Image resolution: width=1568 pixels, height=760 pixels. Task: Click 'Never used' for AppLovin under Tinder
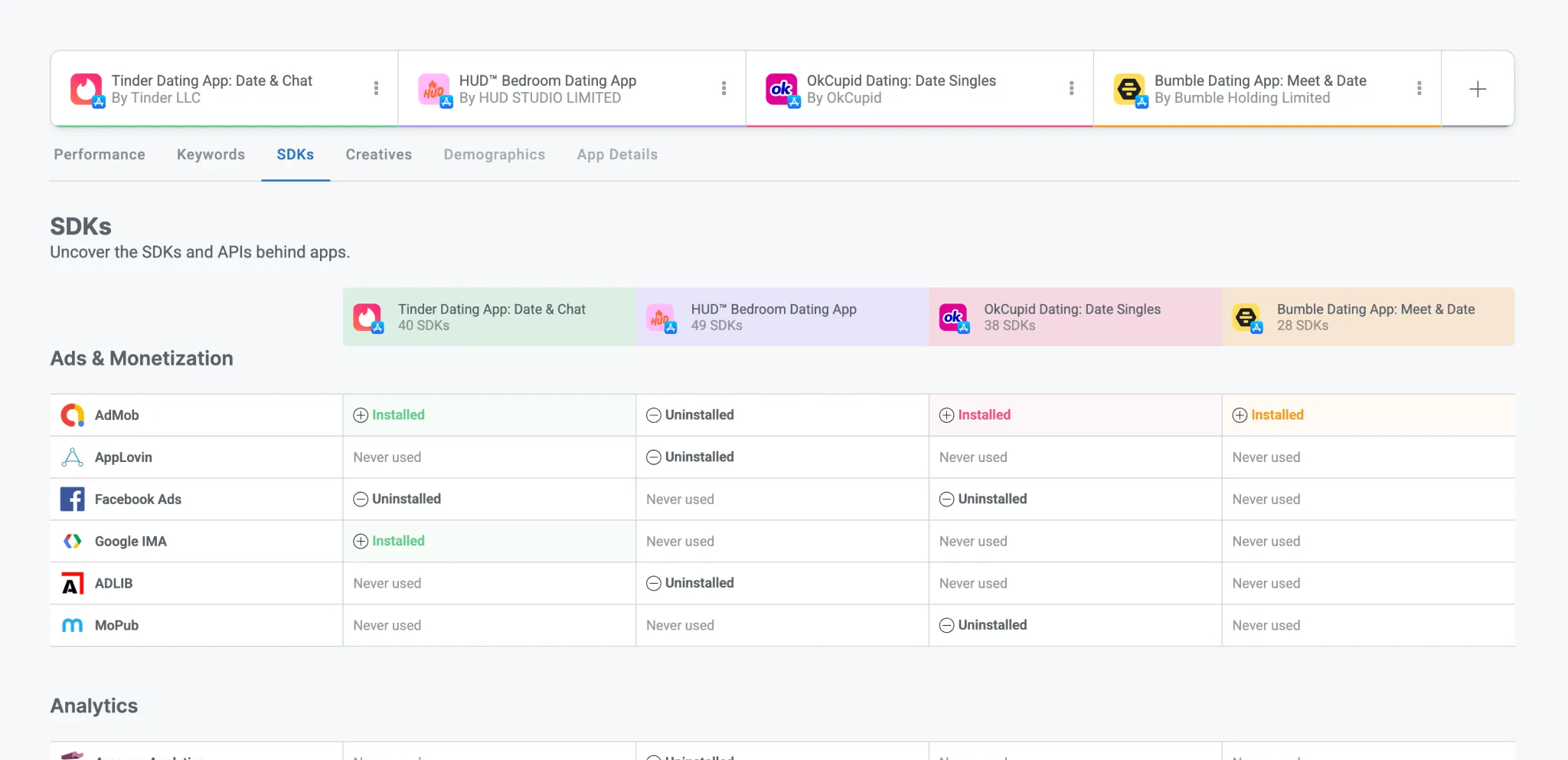(x=387, y=457)
